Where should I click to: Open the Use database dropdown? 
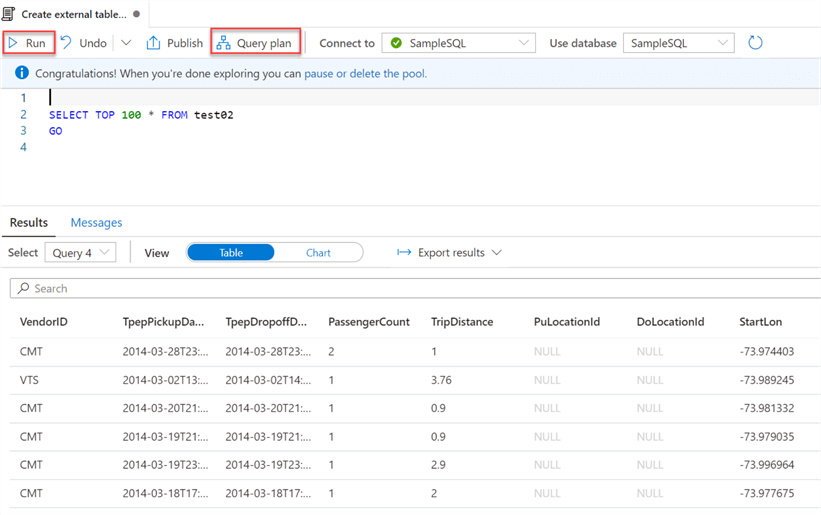(x=678, y=43)
